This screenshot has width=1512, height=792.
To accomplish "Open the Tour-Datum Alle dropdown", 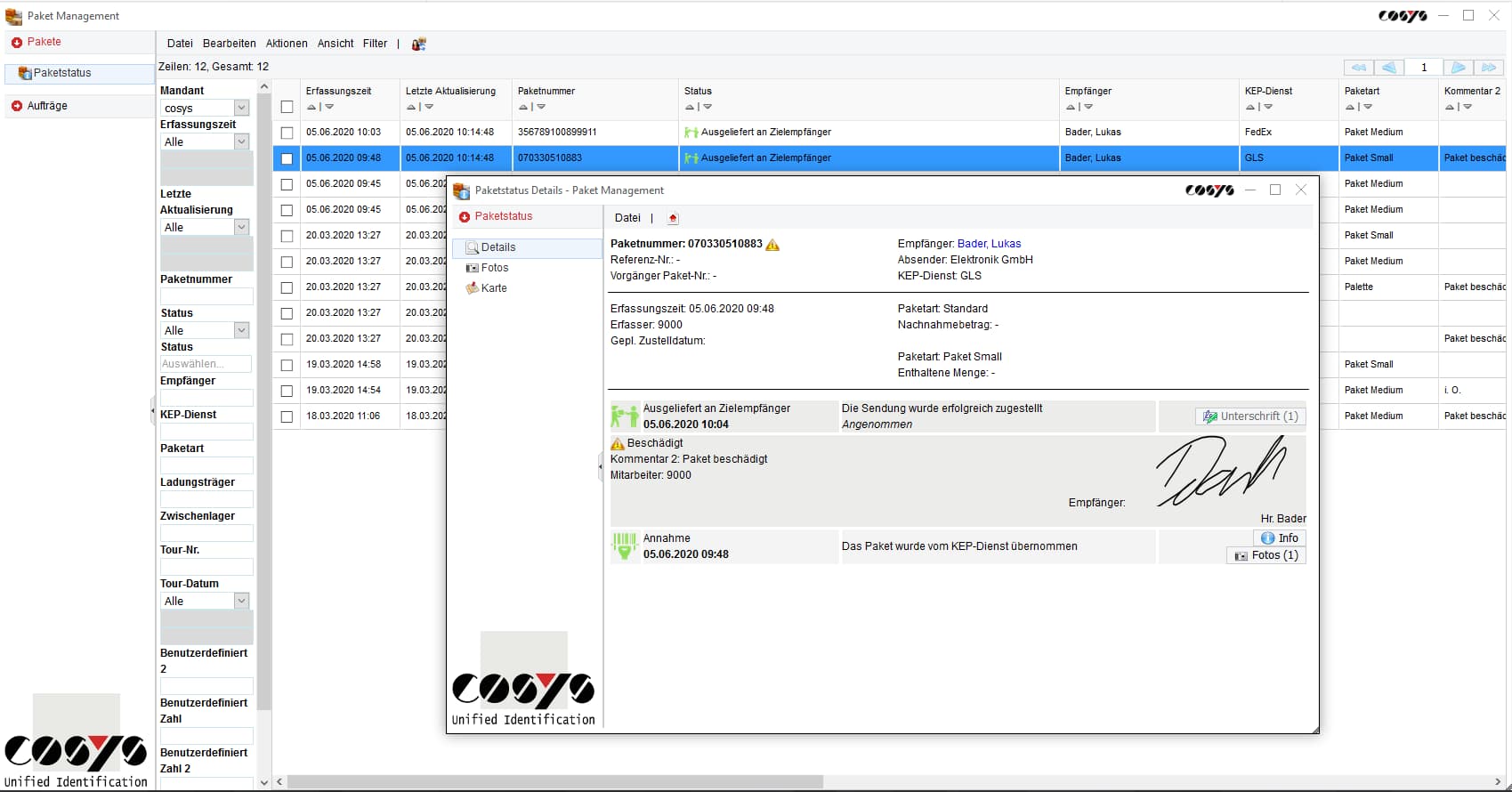I will point(241,601).
